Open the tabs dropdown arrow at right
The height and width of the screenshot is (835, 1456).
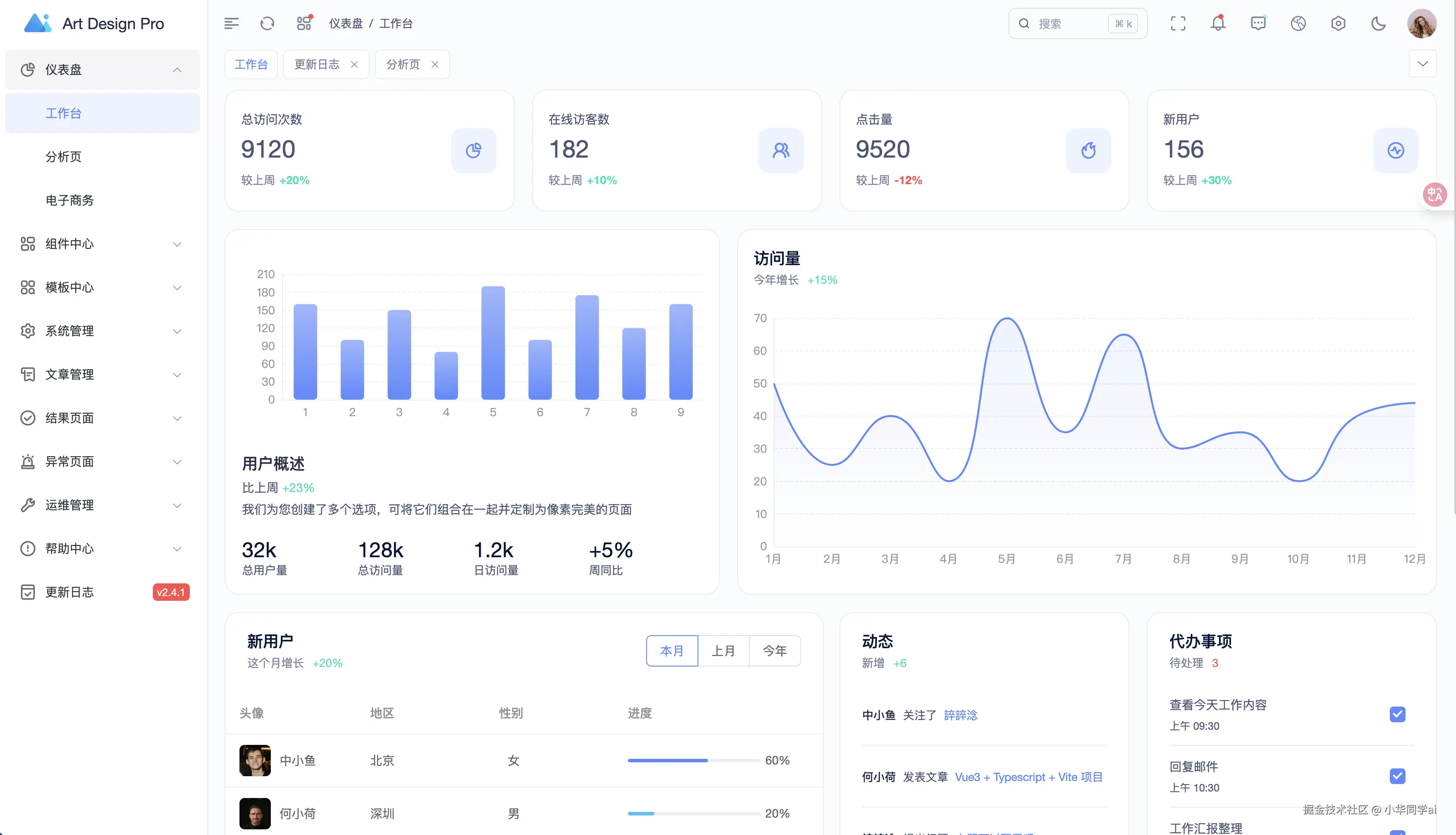tap(1423, 64)
